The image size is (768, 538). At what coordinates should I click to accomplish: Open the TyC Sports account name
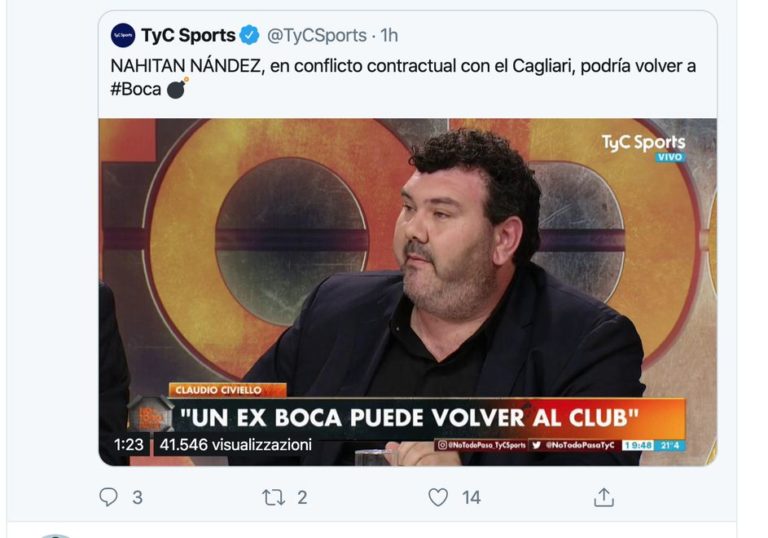[188, 35]
